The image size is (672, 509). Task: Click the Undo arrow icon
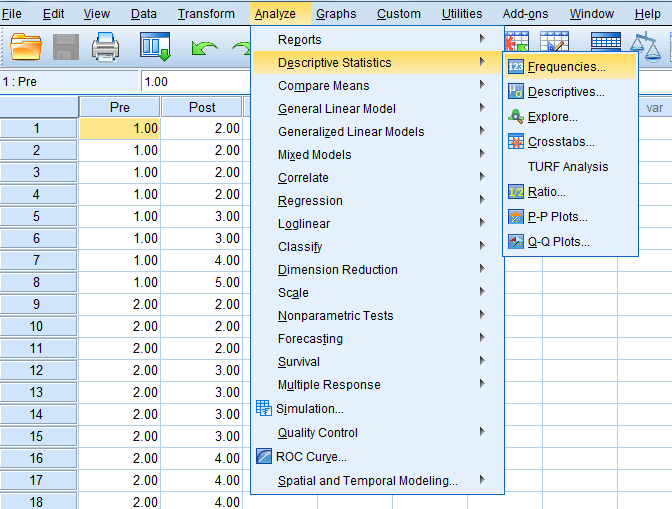[204, 48]
